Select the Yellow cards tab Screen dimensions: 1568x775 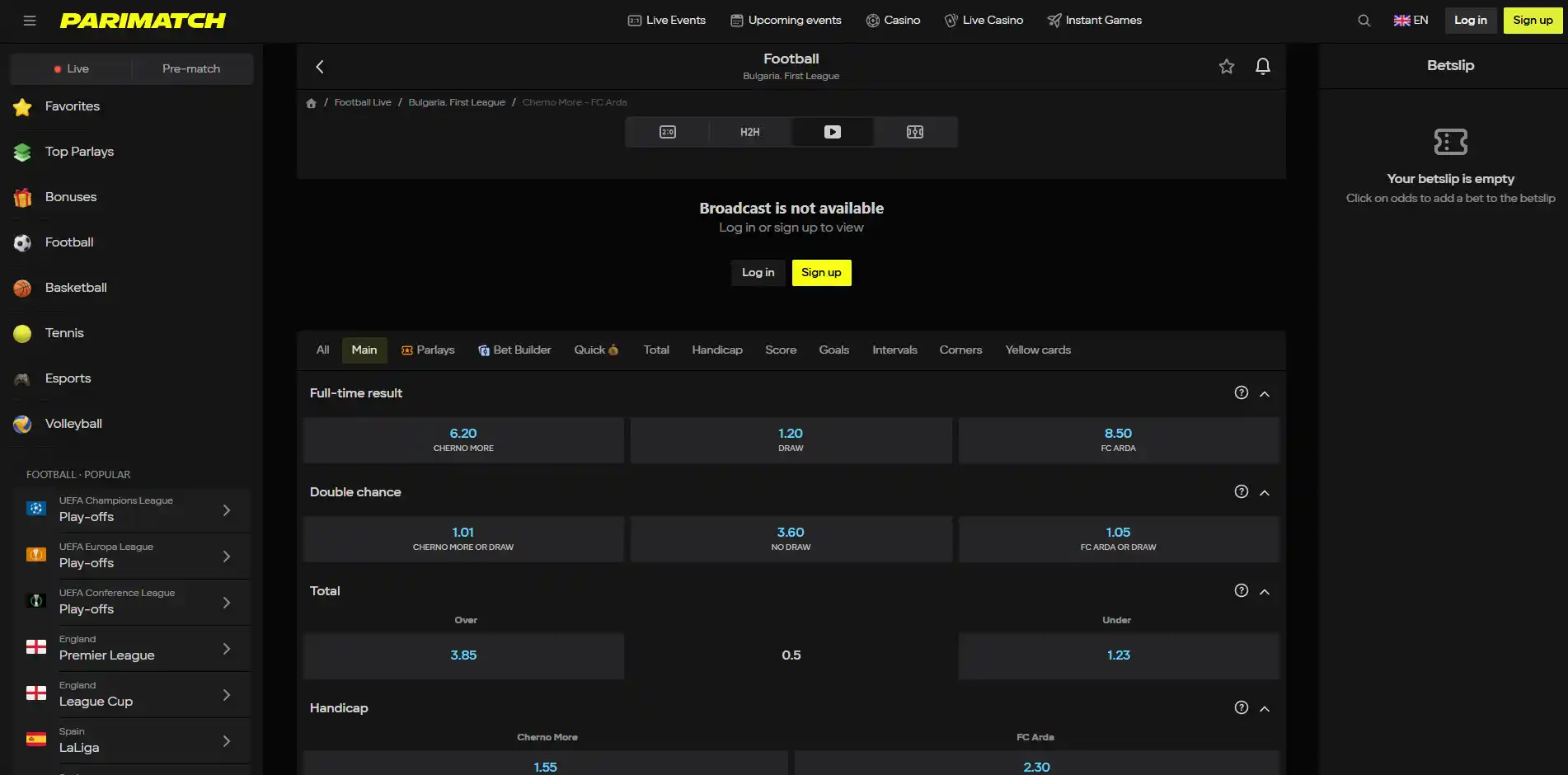pos(1038,350)
